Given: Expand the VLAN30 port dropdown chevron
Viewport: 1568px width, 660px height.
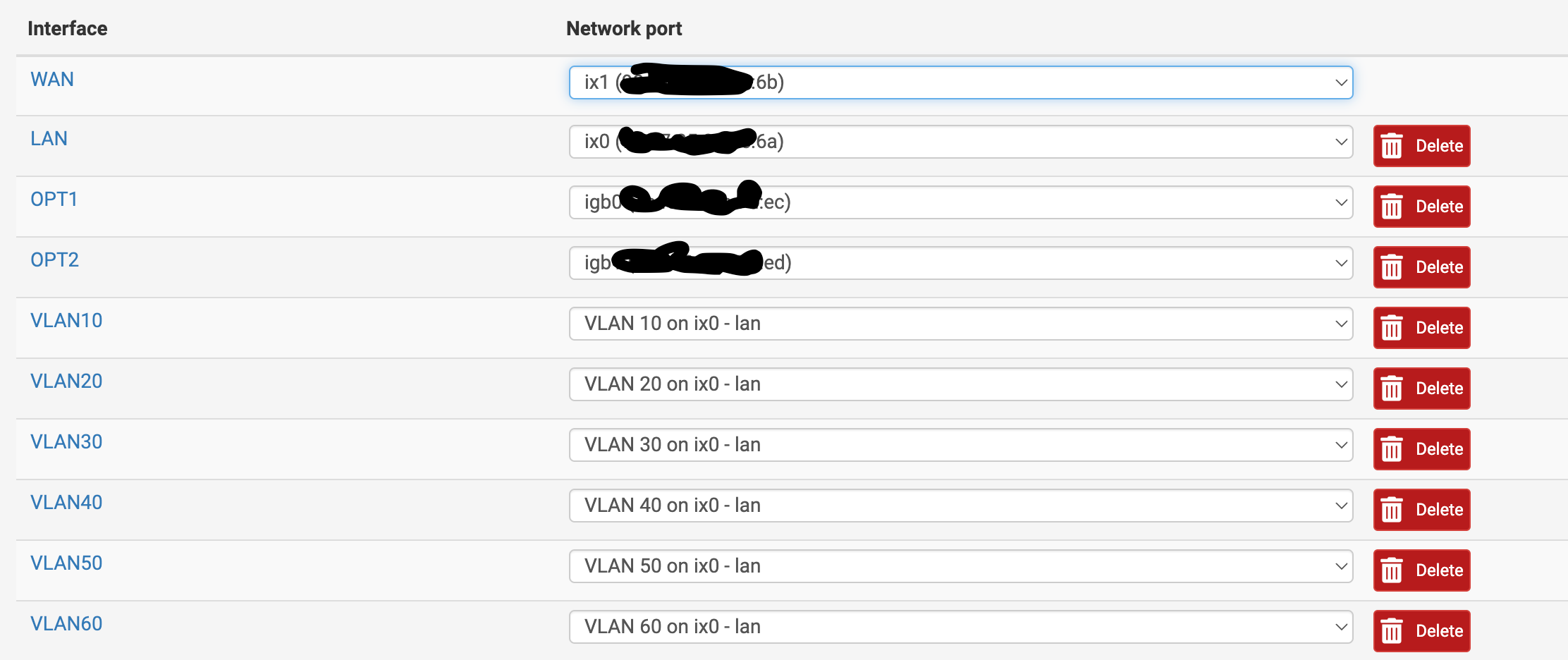Looking at the screenshot, I should tap(1340, 445).
